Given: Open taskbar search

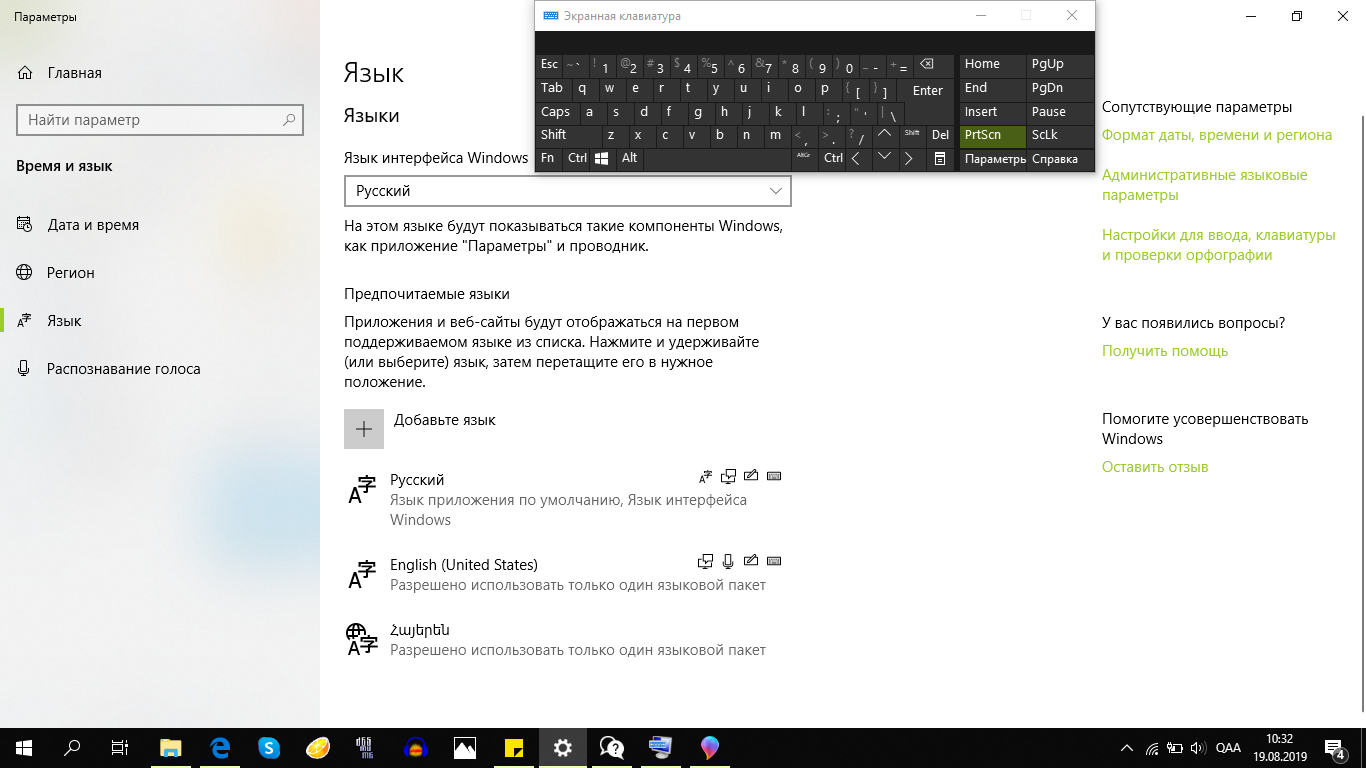Looking at the screenshot, I should (x=72, y=747).
